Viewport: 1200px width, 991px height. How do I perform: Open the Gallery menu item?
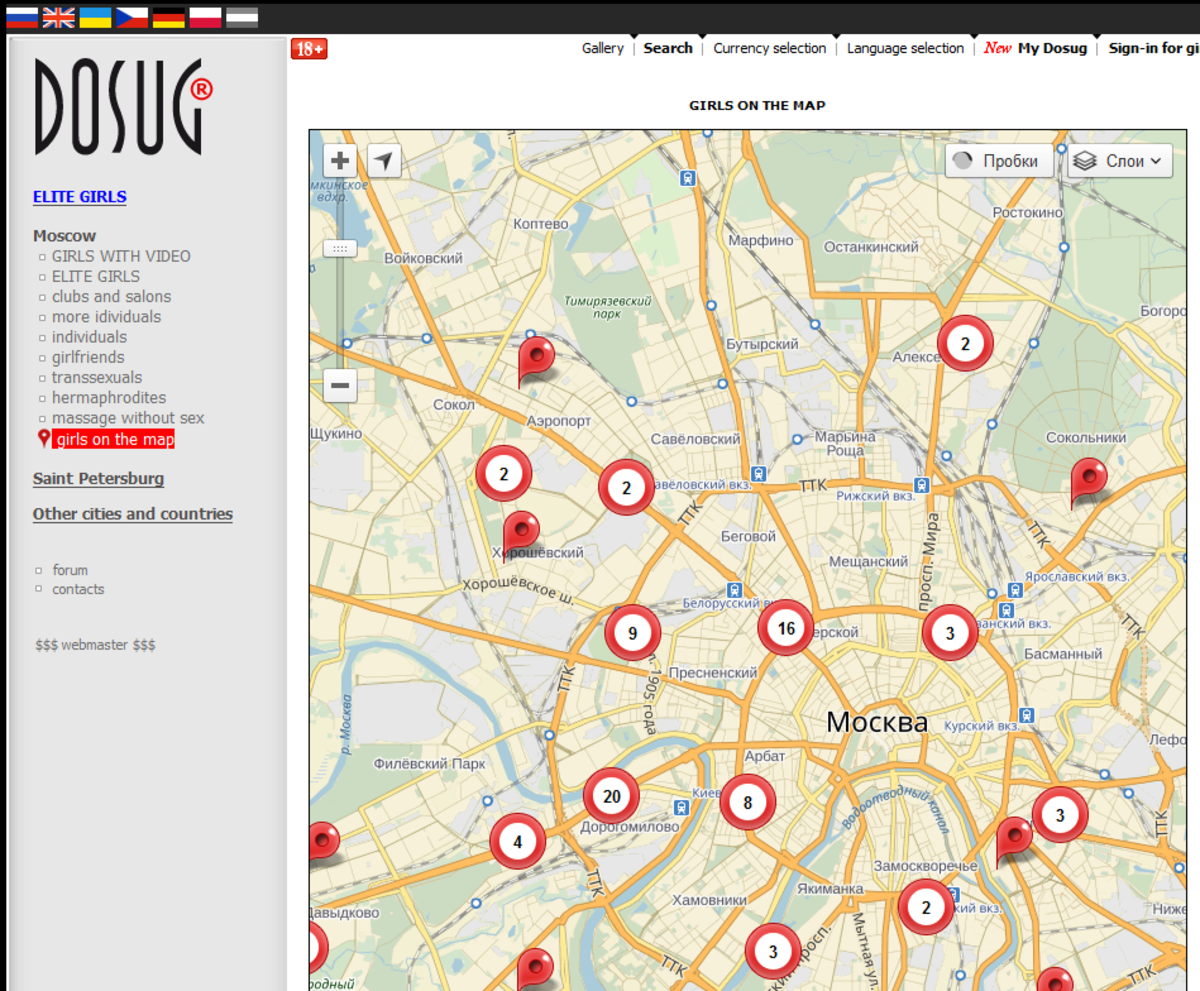click(603, 48)
